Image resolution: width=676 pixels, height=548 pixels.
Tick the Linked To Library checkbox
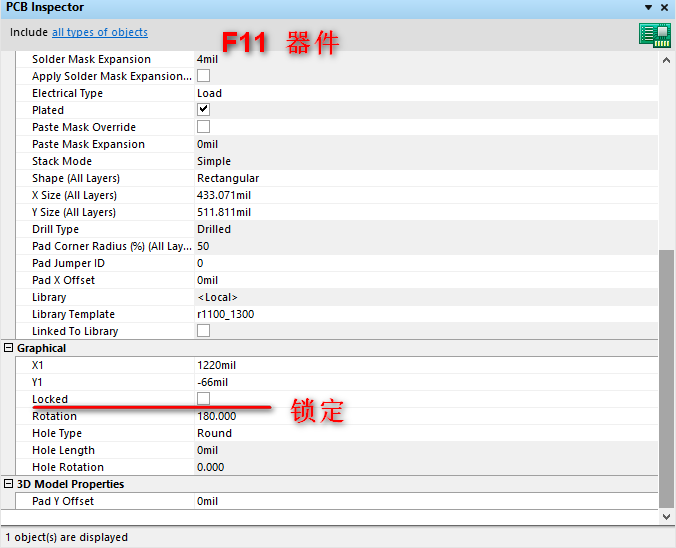coord(204,331)
